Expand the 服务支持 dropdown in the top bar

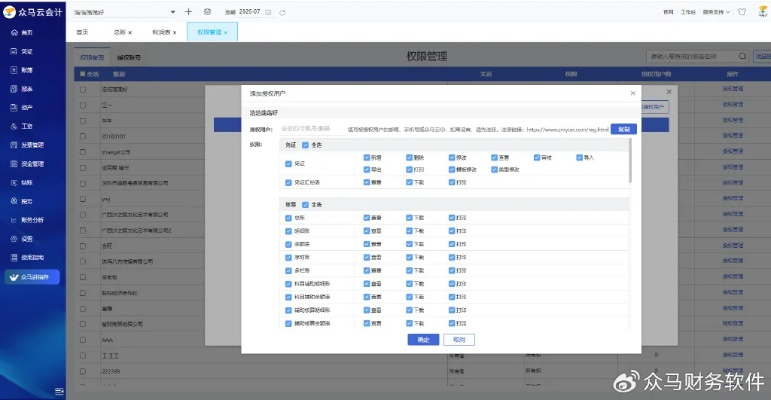click(716, 12)
